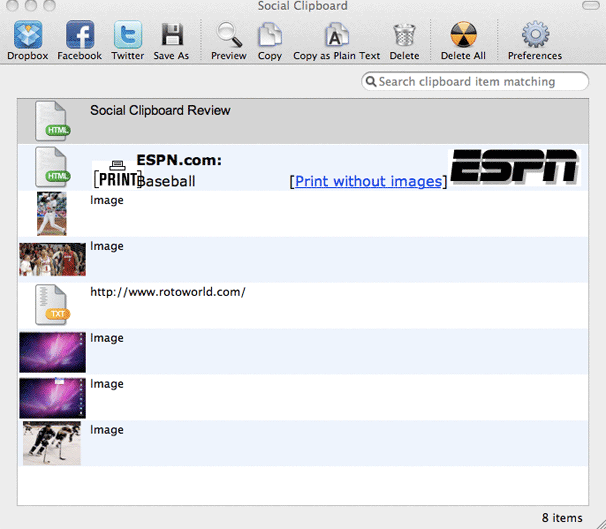The image size is (606, 529).
Task: Click the Save As floppy disk icon
Action: click(x=172, y=35)
